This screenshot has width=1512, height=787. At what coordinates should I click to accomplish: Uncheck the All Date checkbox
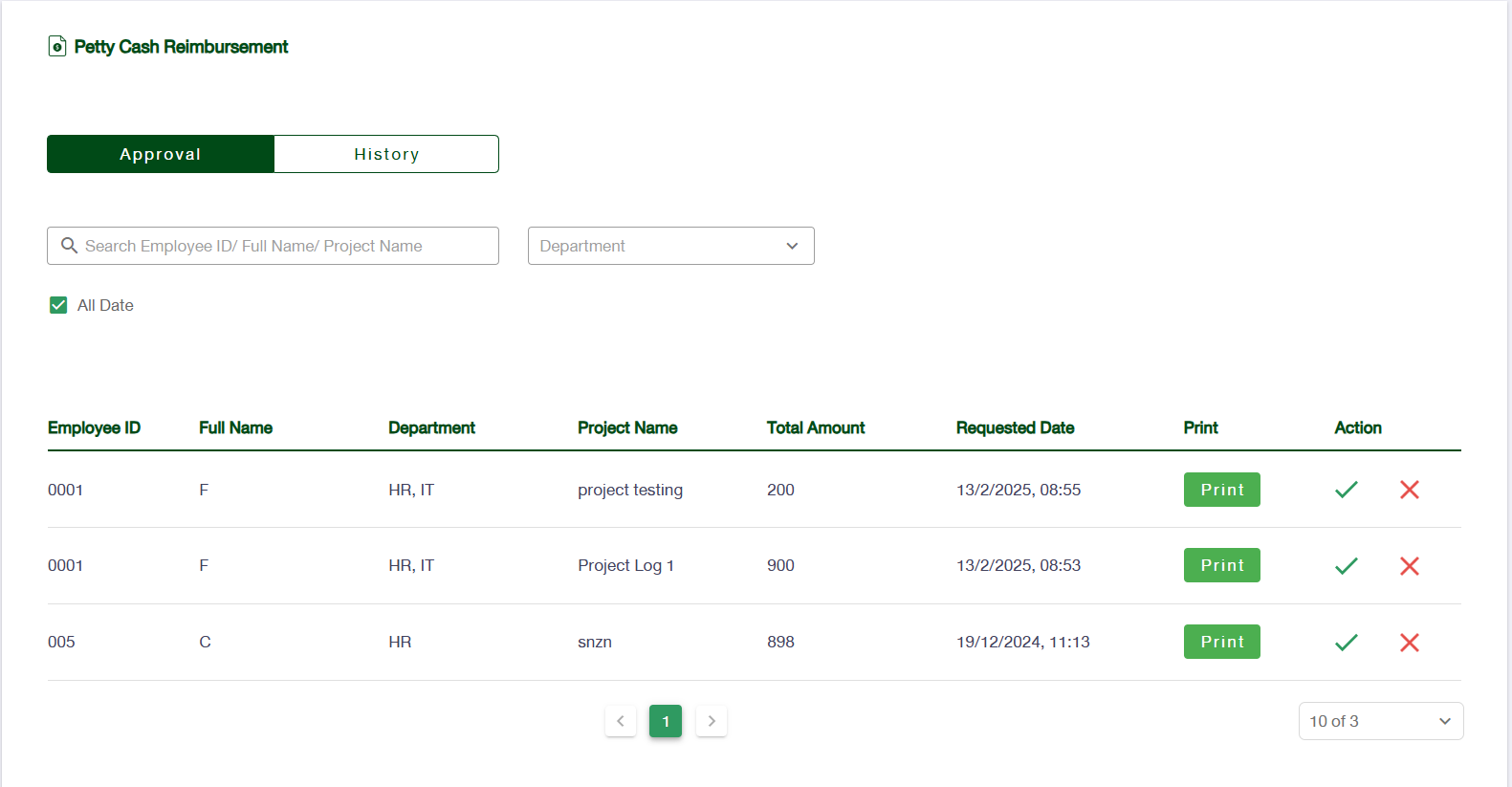pyautogui.click(x=58, y=305)
